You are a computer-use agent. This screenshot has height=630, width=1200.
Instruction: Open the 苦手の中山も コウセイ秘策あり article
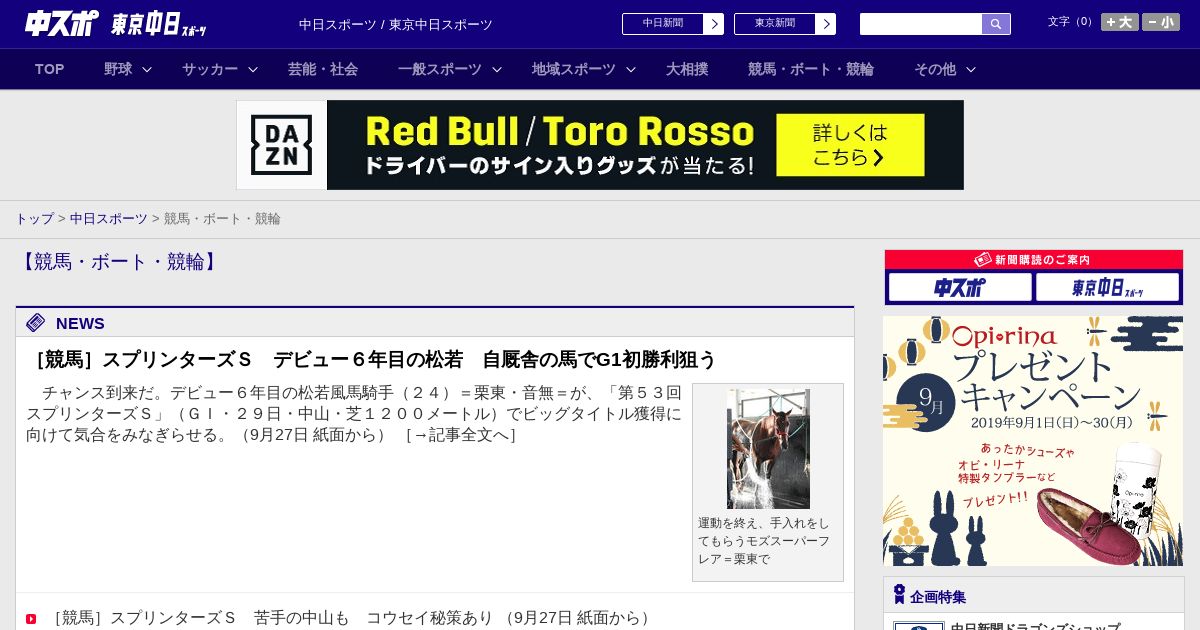(352, 618)
